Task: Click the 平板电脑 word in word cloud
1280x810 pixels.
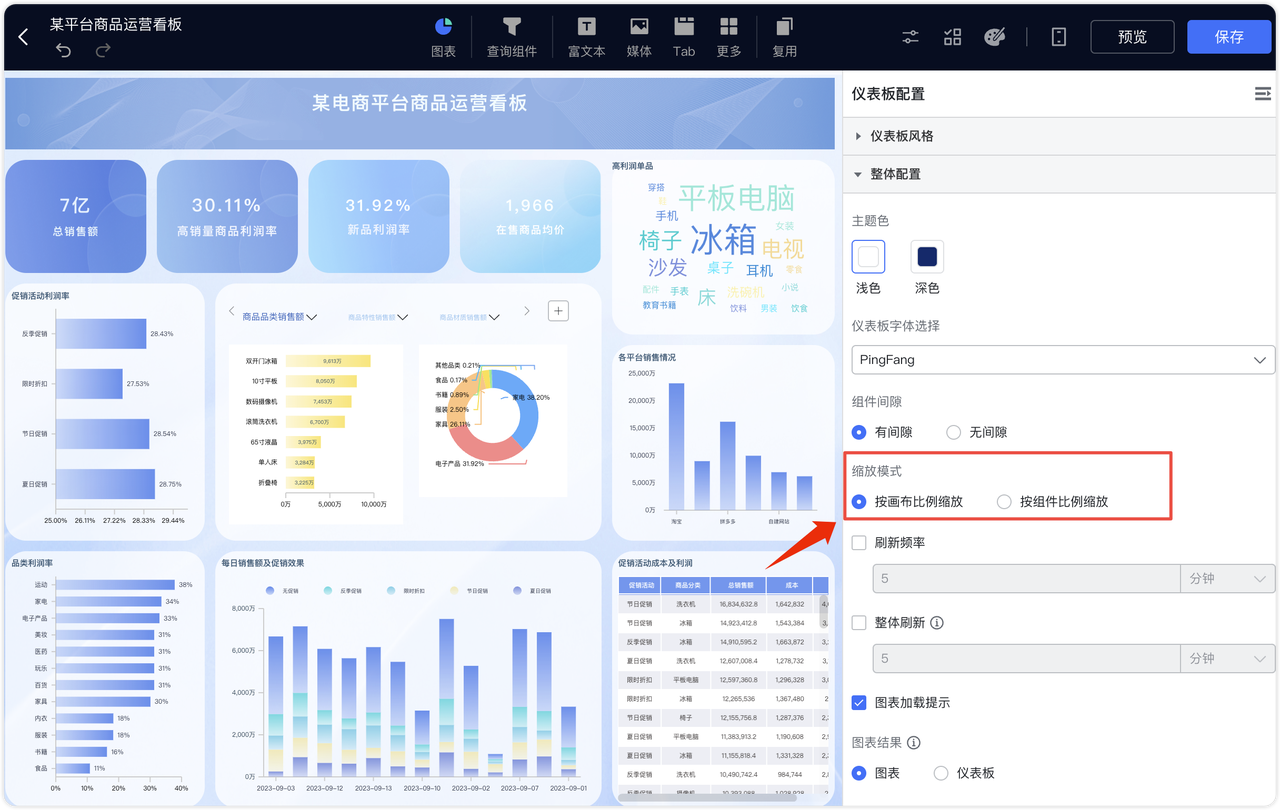Action: point(736,197)
